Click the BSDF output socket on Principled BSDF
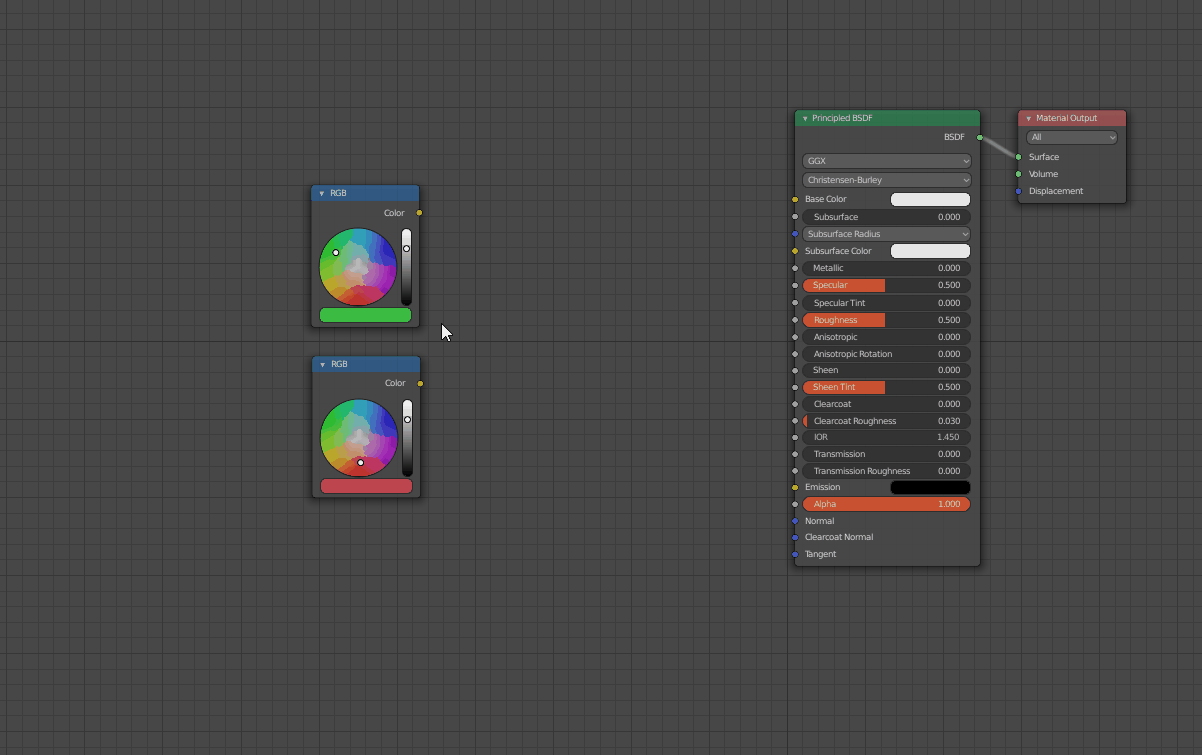Viewport: 1202px width, 755px height. pos(980,137)
